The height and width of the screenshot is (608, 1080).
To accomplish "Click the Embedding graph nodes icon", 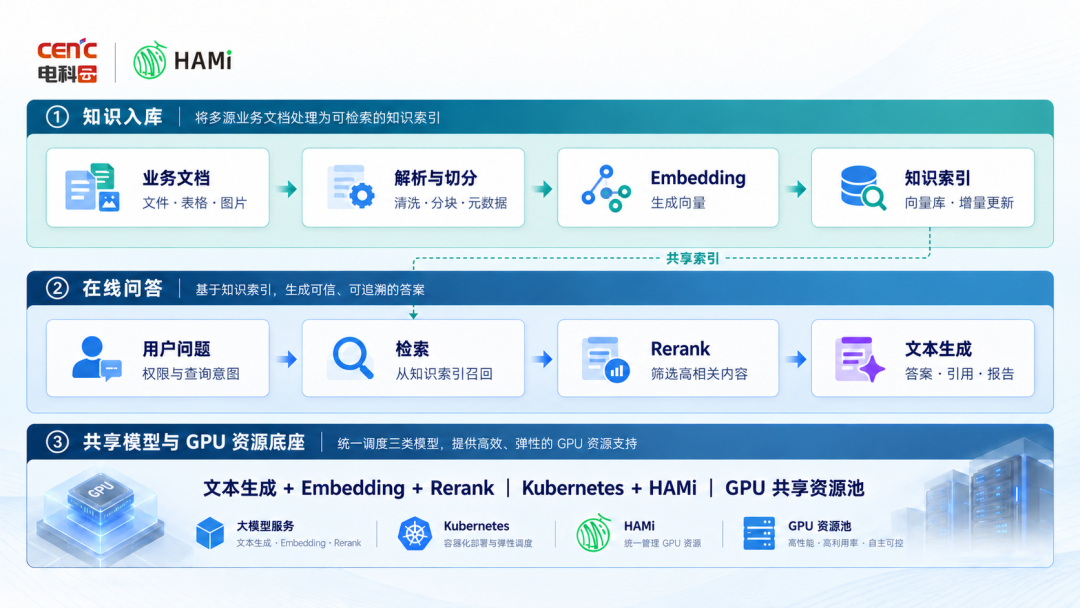I will point(605,188).
